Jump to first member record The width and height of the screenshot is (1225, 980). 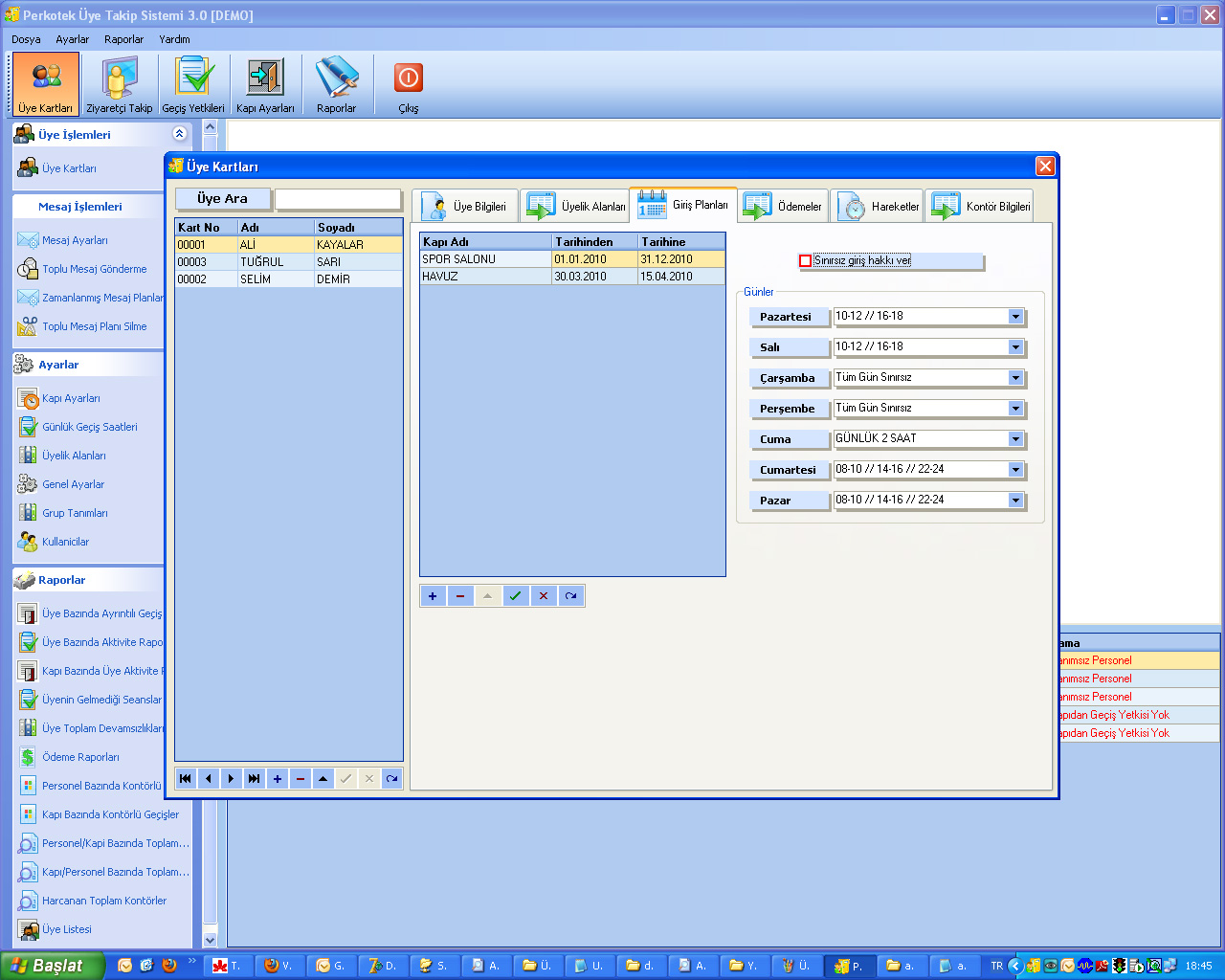click(186, 779)
